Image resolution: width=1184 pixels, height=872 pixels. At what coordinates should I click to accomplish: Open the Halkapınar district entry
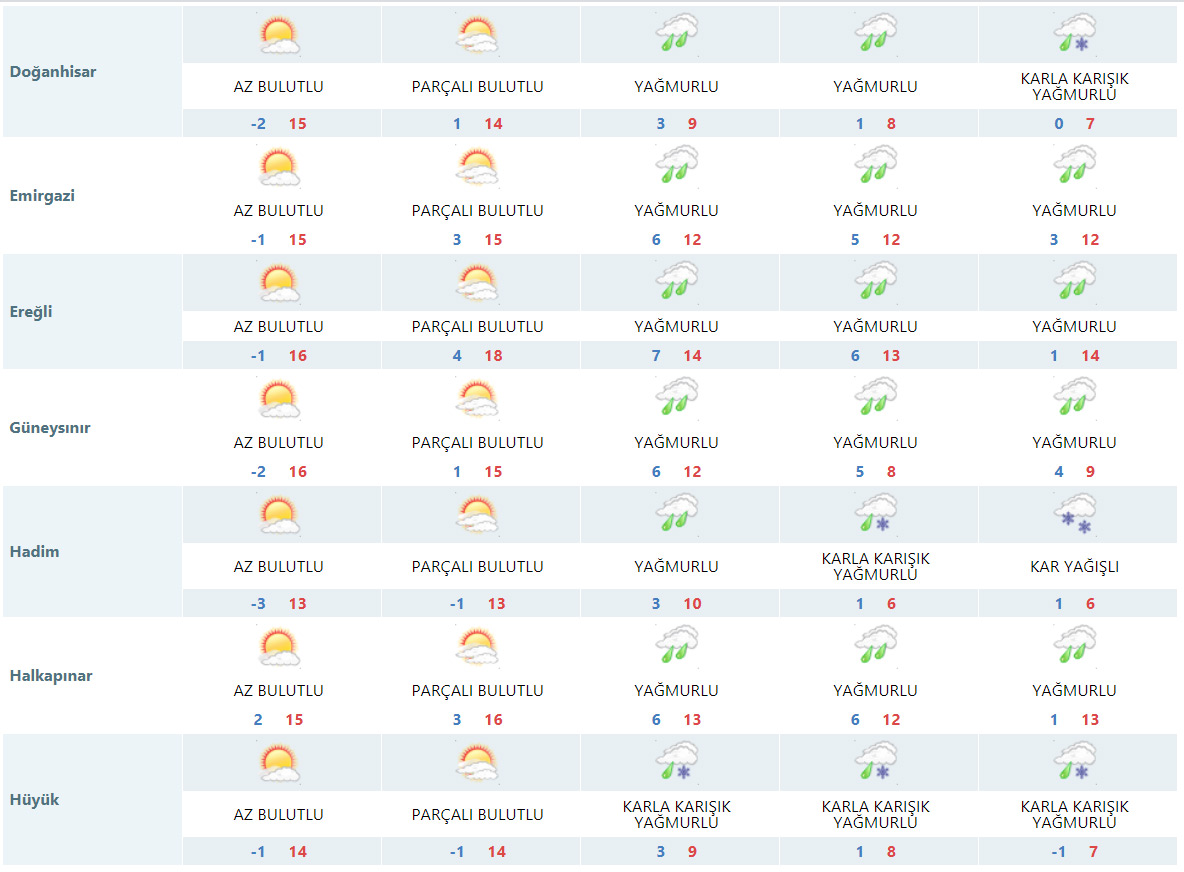(x=51, y=676)
